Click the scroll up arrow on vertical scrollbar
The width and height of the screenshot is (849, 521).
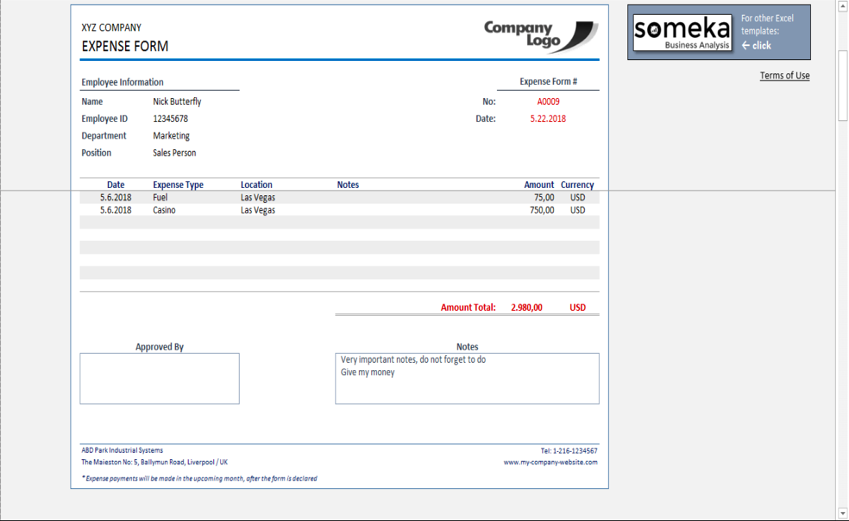point(842,5)
